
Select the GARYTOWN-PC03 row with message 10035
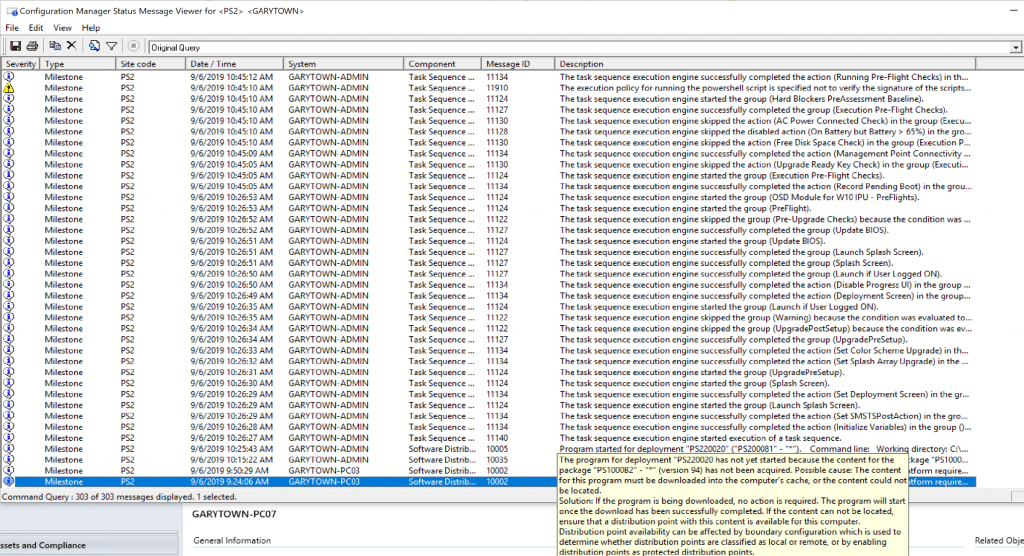300,460
